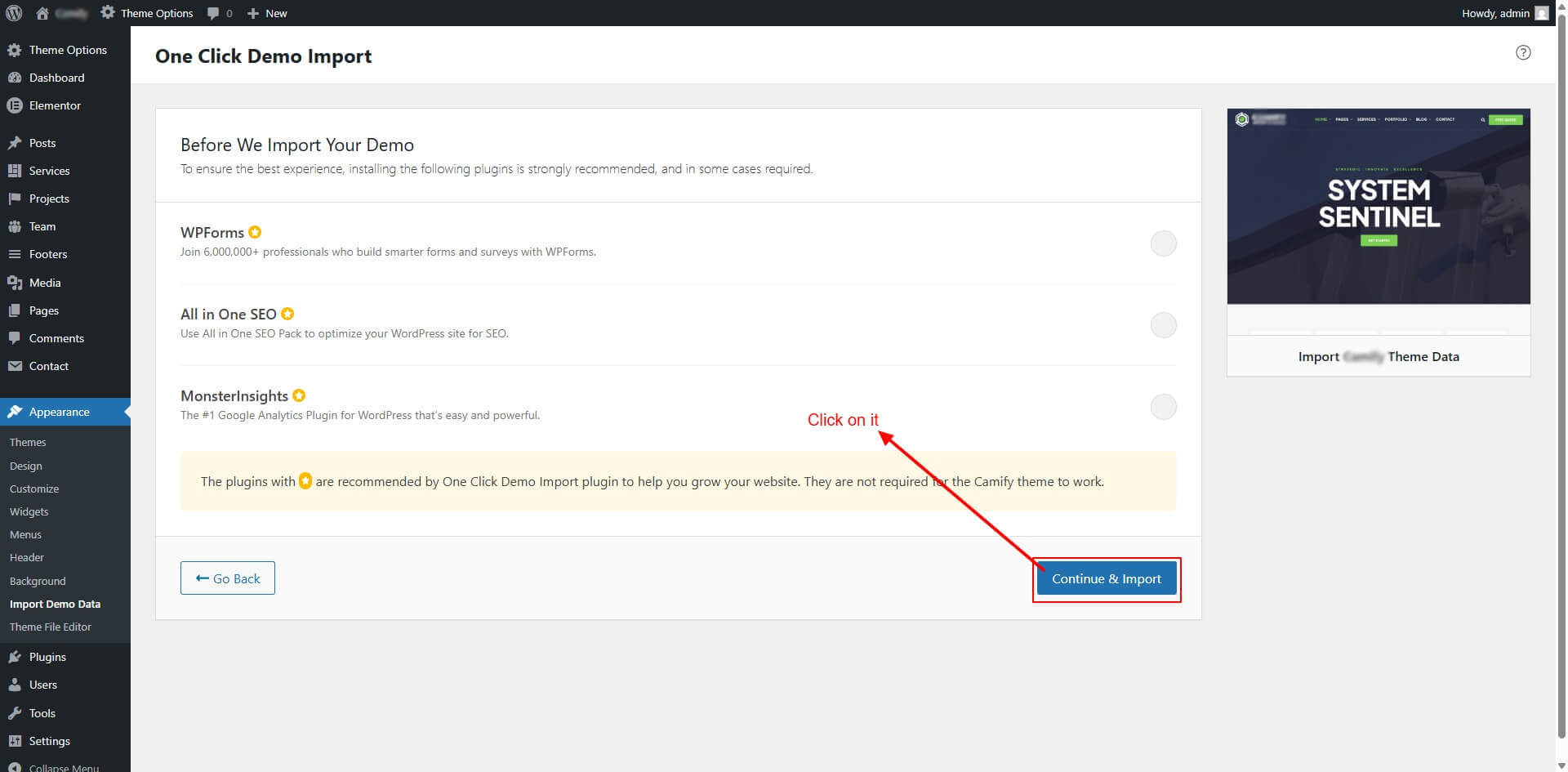
Task: Open the site home icon
Action: click(42, 13)
